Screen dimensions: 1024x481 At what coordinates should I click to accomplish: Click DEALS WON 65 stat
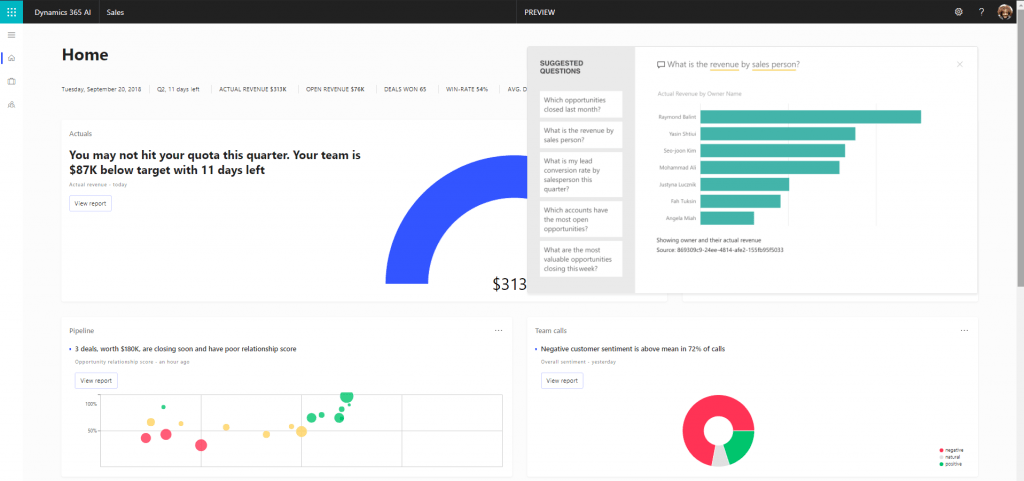pos(405,89)
